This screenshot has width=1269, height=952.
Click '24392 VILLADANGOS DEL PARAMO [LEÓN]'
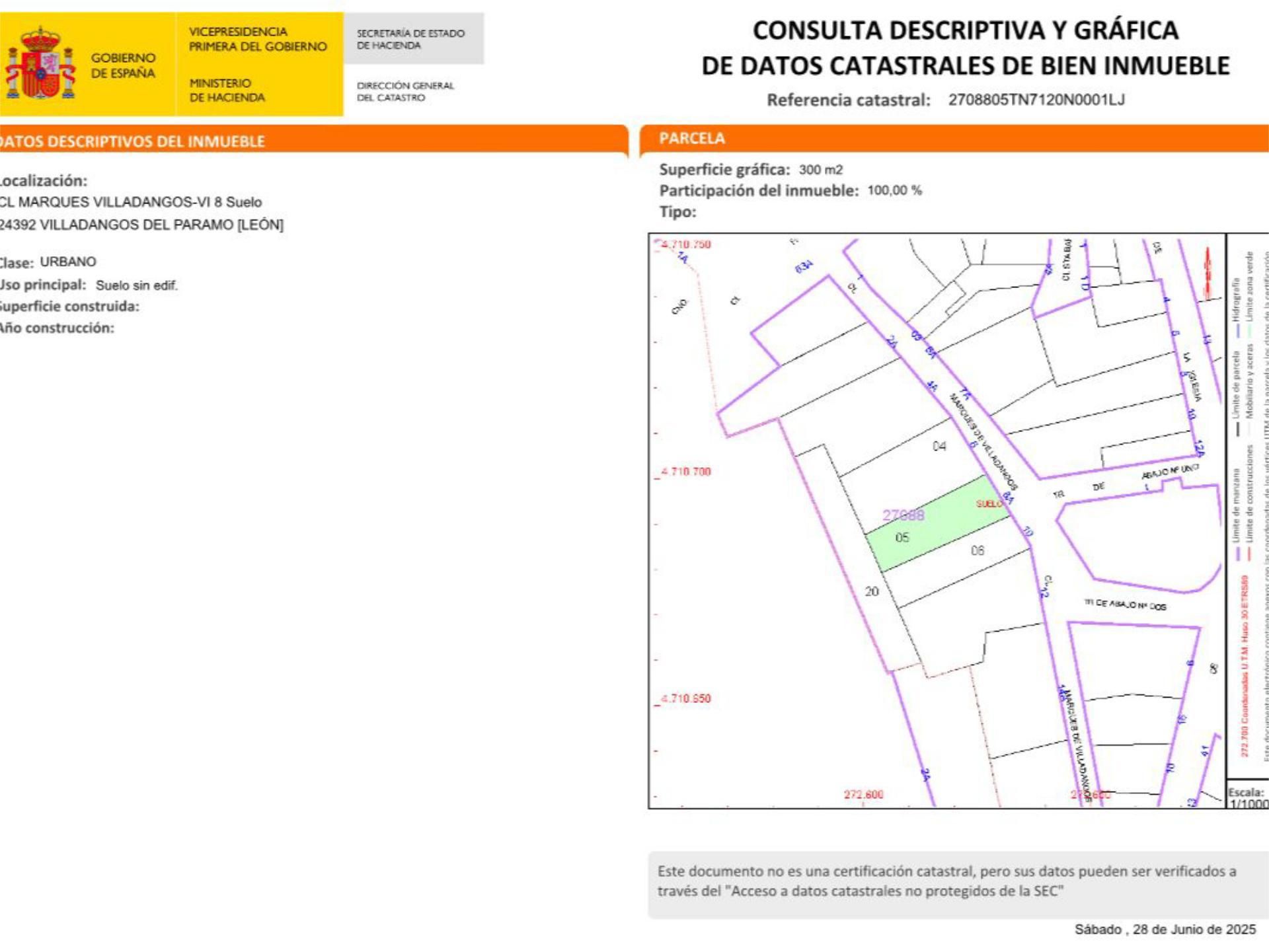click(141, 225)
